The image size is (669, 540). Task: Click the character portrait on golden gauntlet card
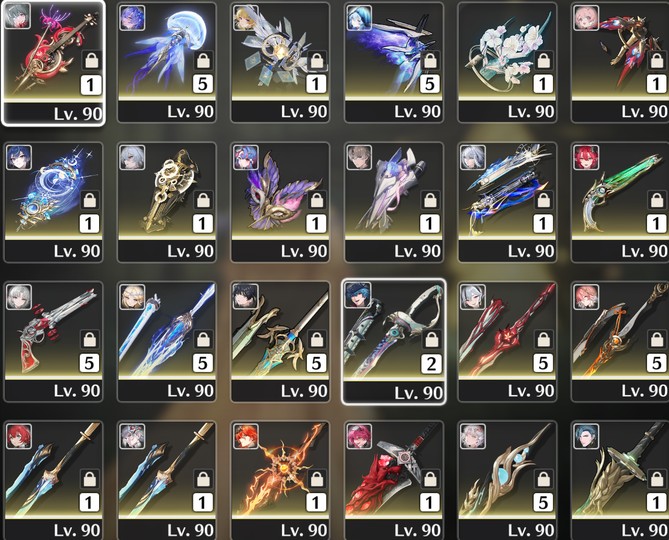[x=132, y=157]
